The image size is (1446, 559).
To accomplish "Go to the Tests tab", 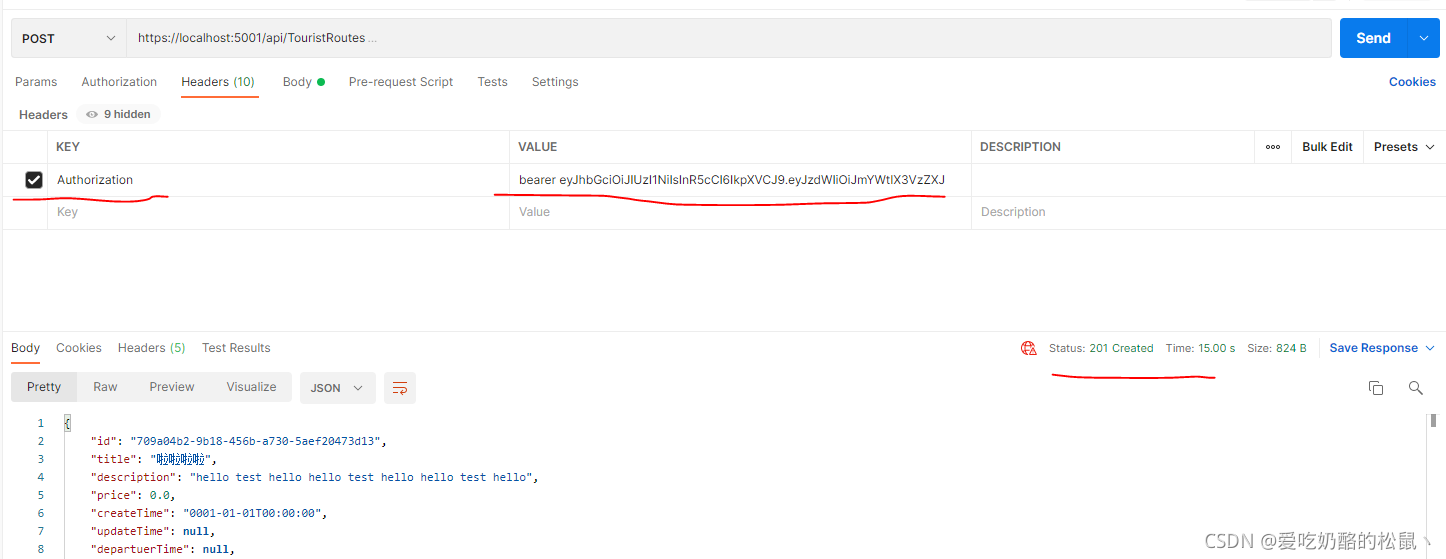I will [492, 82].
